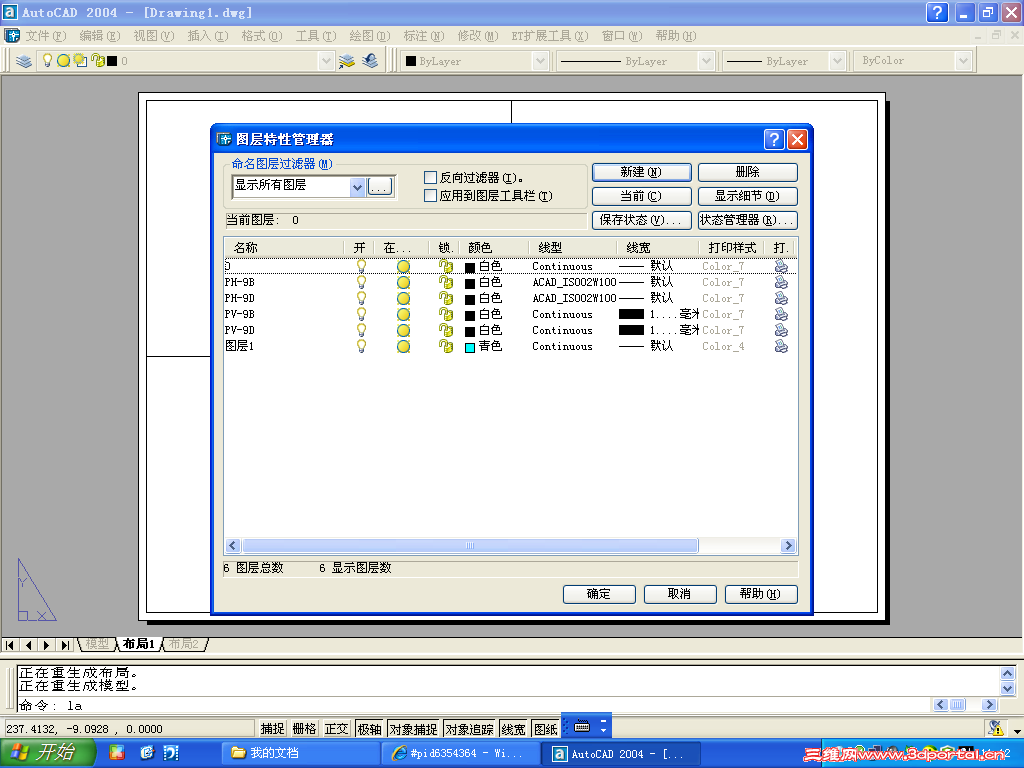Click the 当前 button
The image size is (1024, 768).
coord(641,197)
